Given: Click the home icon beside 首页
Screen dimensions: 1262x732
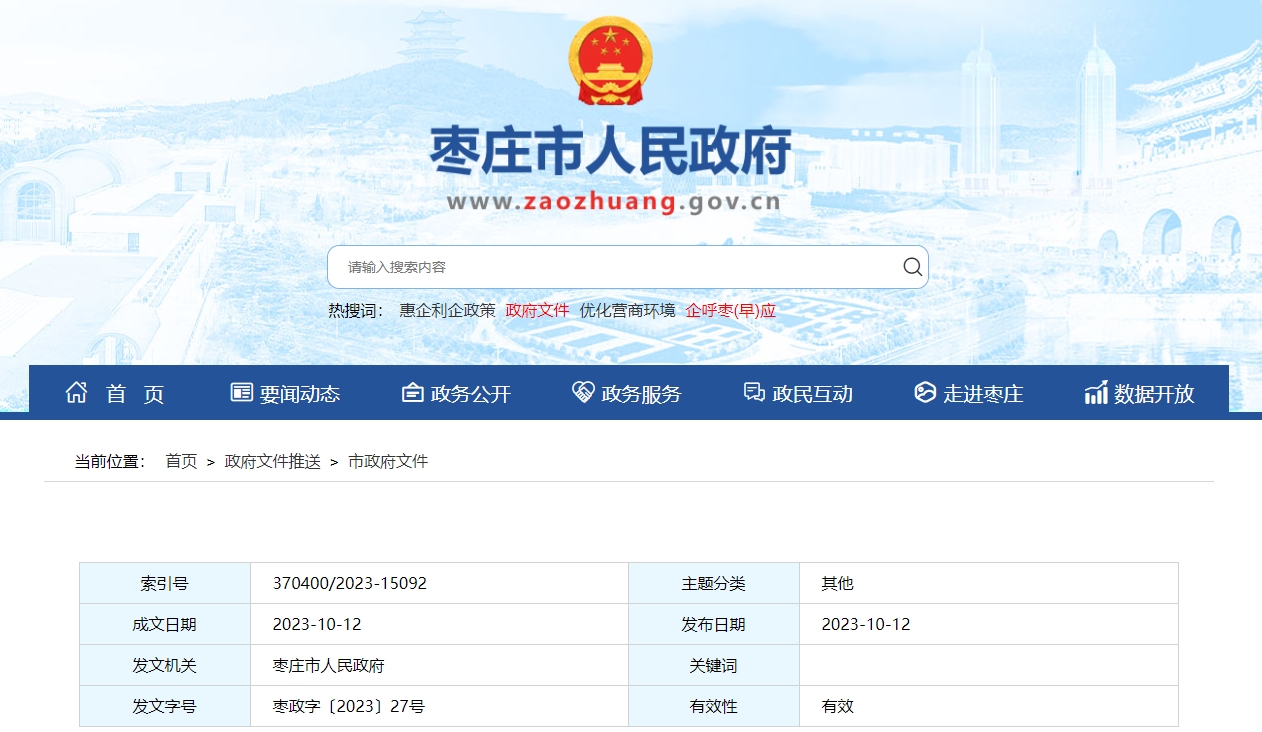Looking at the screenshot, I should pos(76,393).
